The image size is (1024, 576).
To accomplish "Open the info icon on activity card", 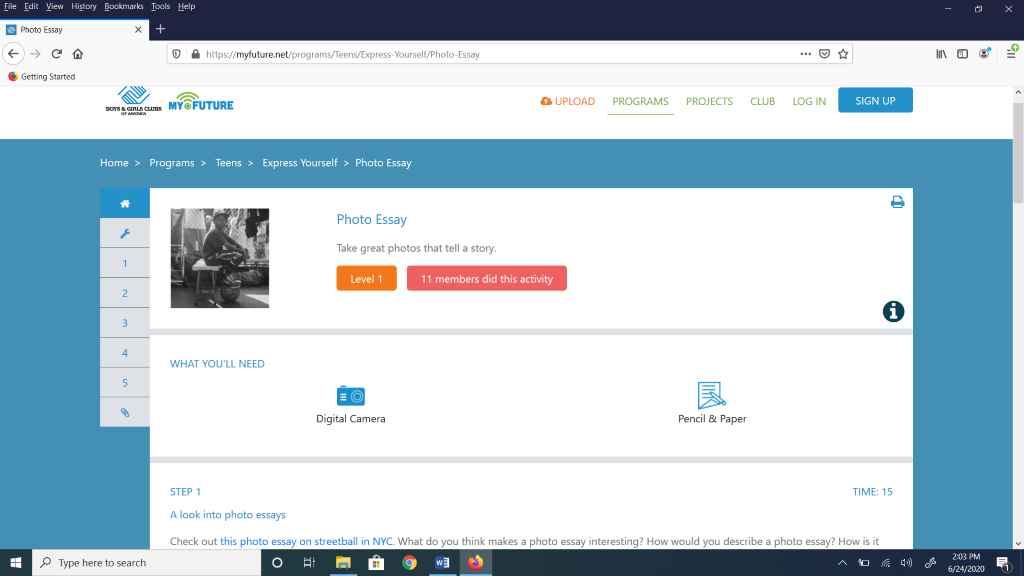I will click(x=893, y=312).
